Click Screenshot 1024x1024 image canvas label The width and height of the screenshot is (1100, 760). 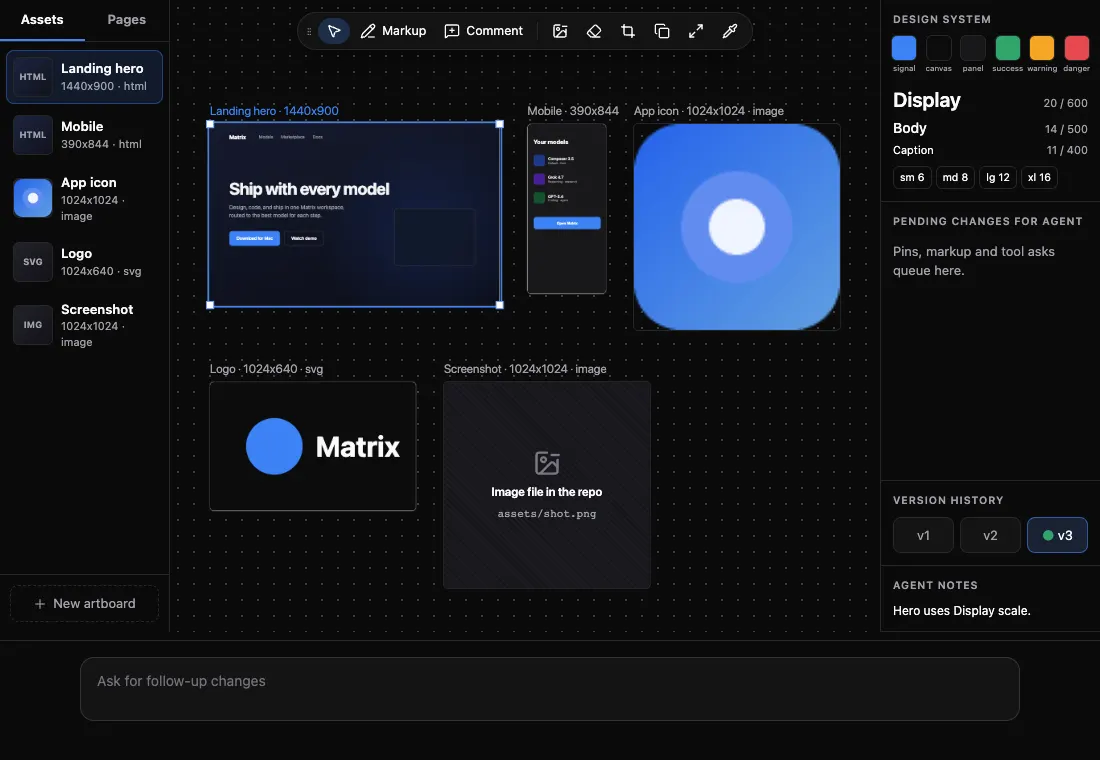tap(525, 369)
